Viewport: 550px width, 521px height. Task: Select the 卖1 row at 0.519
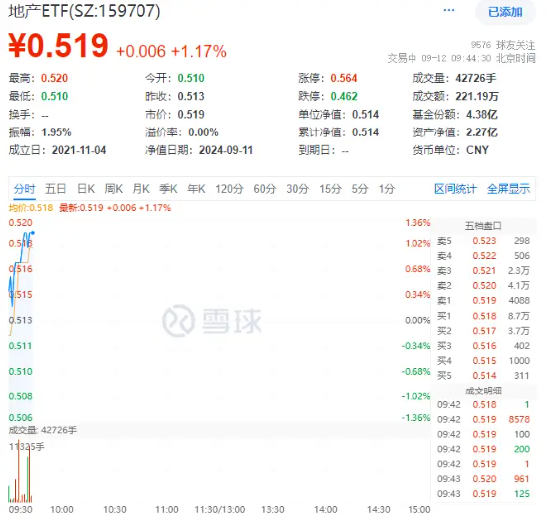483,301
